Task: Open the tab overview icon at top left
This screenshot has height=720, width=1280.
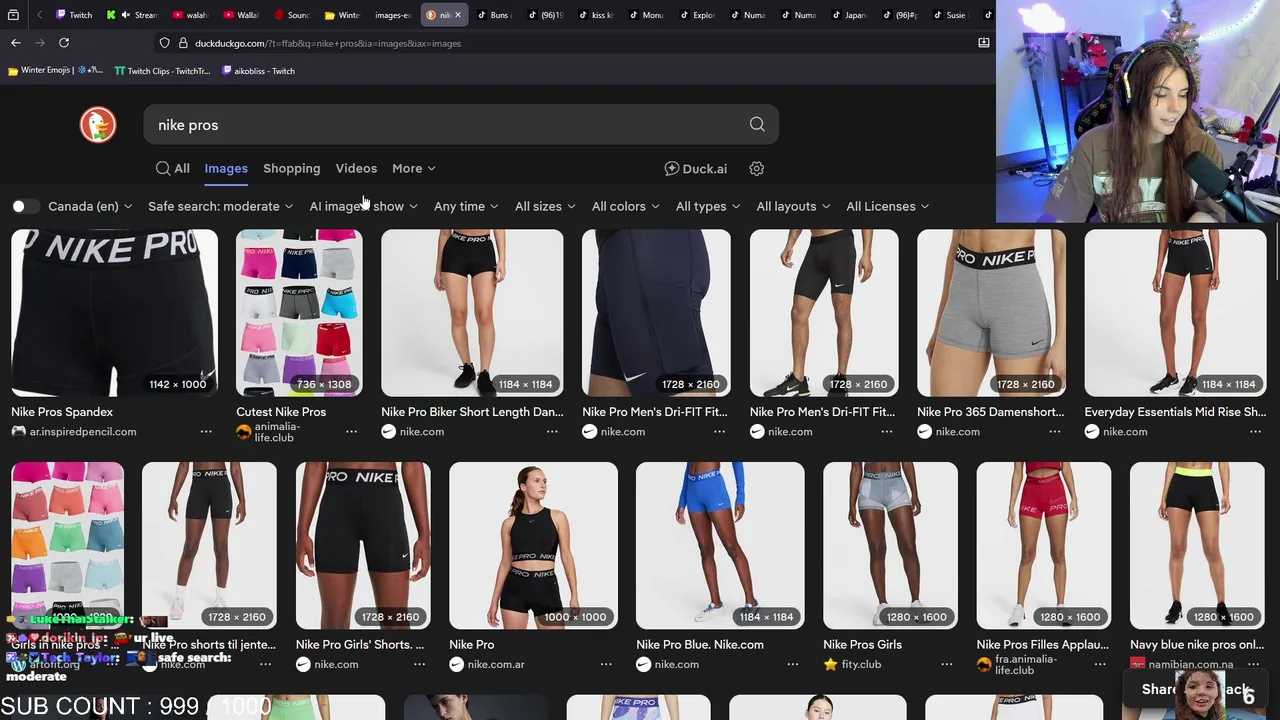Action: (13, 15)
